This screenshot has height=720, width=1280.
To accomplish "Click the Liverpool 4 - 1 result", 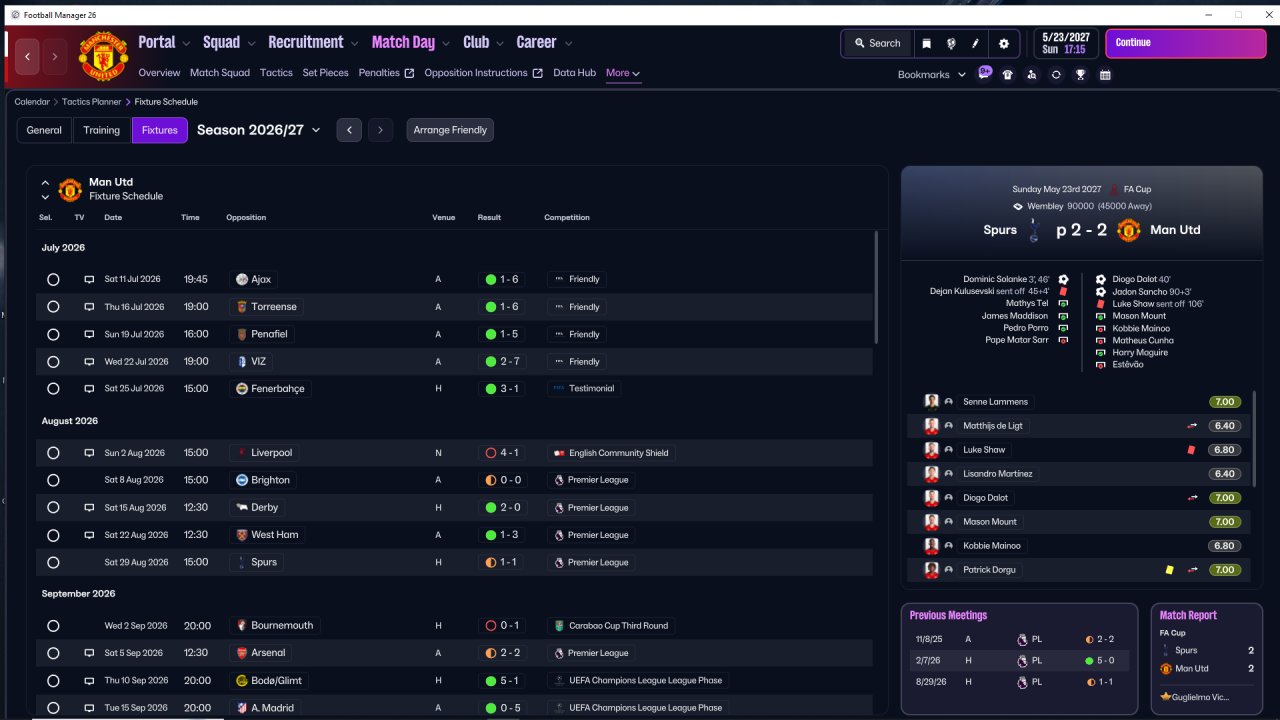I will (x=502, y=453).
